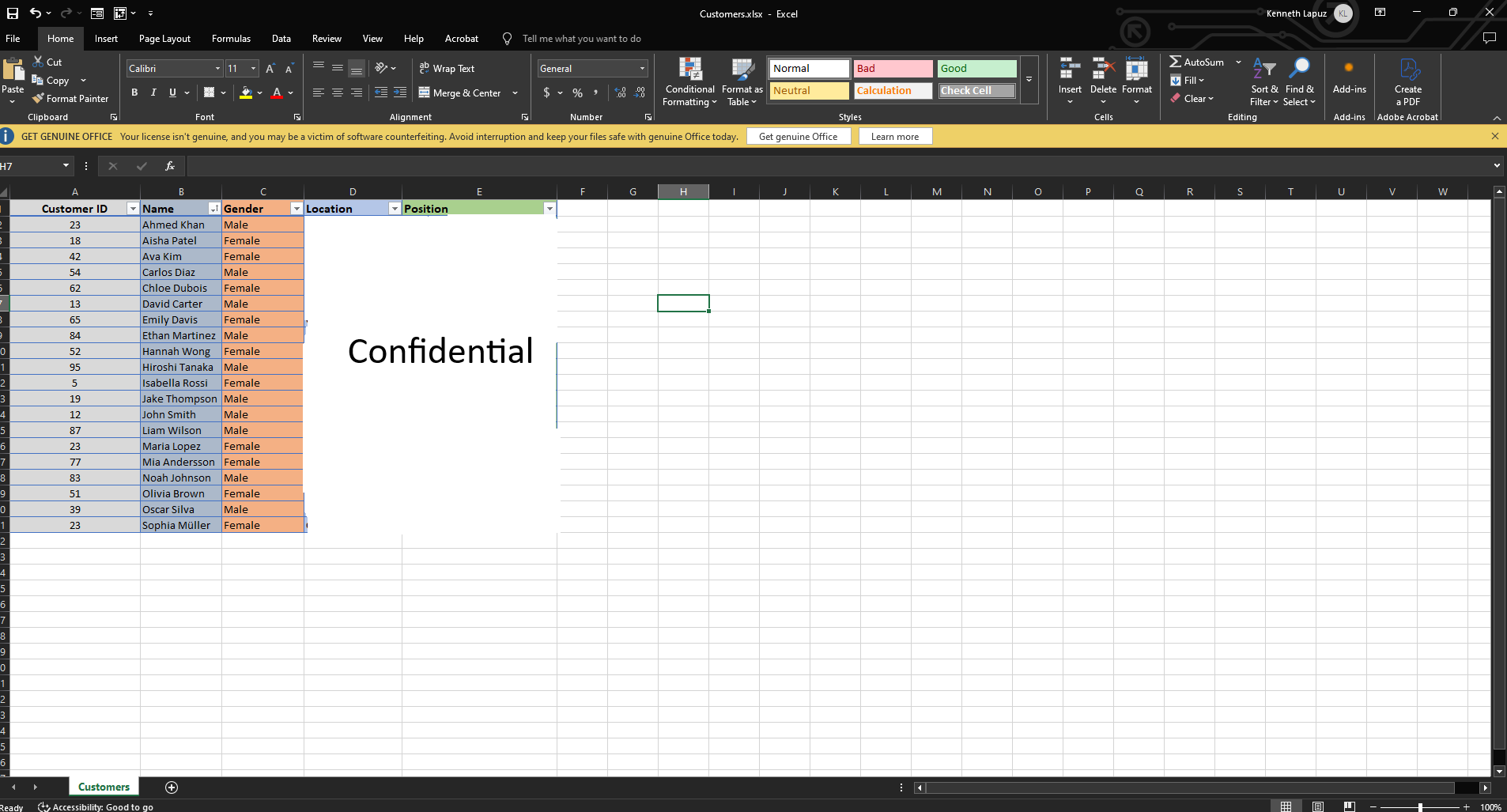Align text to the right
Screen dimensions: 1507x812
point(357,93)
